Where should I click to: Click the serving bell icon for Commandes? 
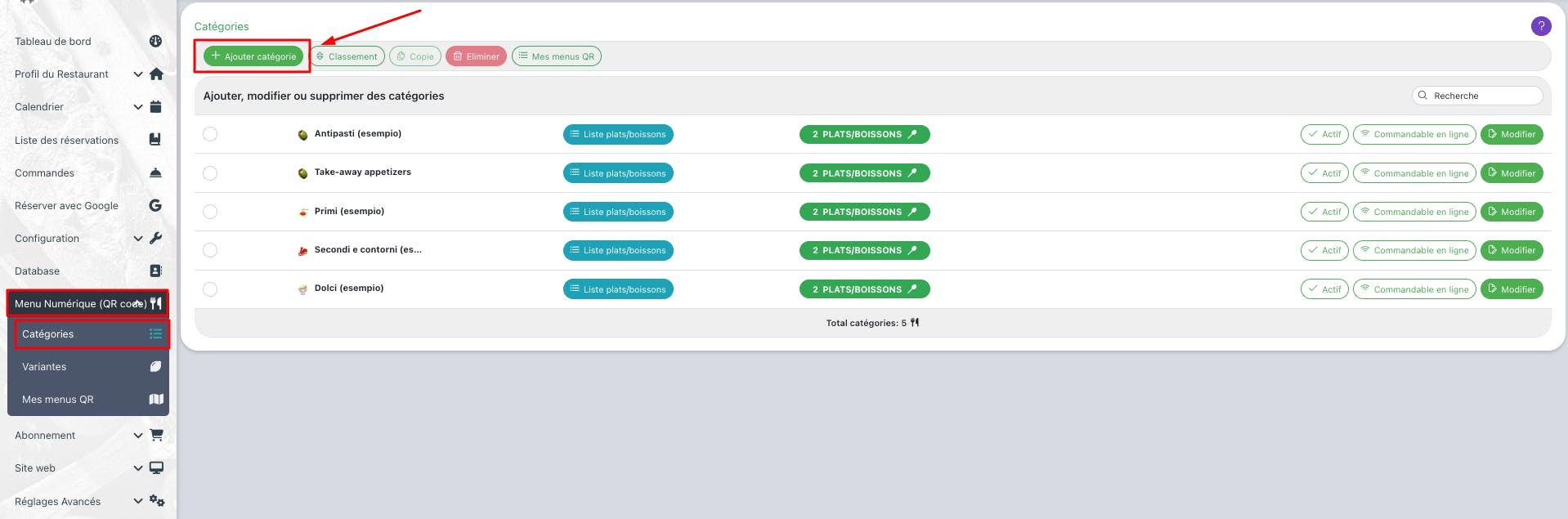pos(155,172)
